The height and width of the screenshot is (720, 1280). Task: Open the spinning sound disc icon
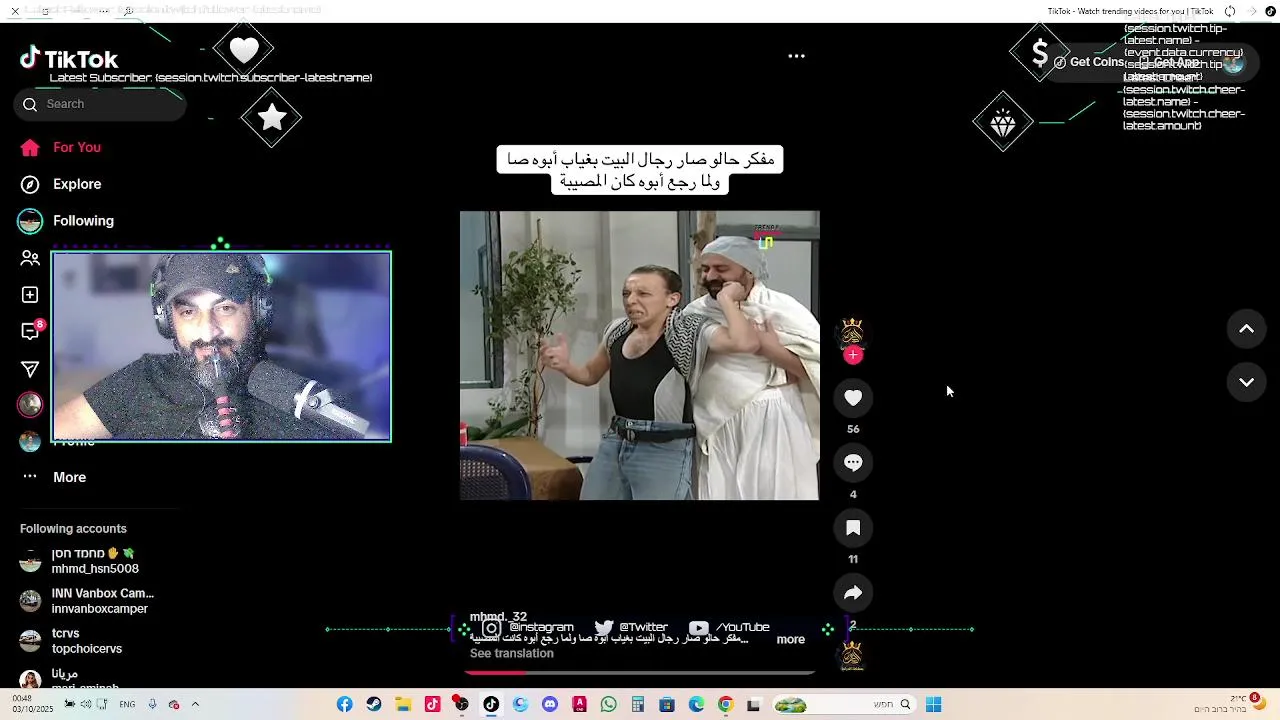[852, 655]
